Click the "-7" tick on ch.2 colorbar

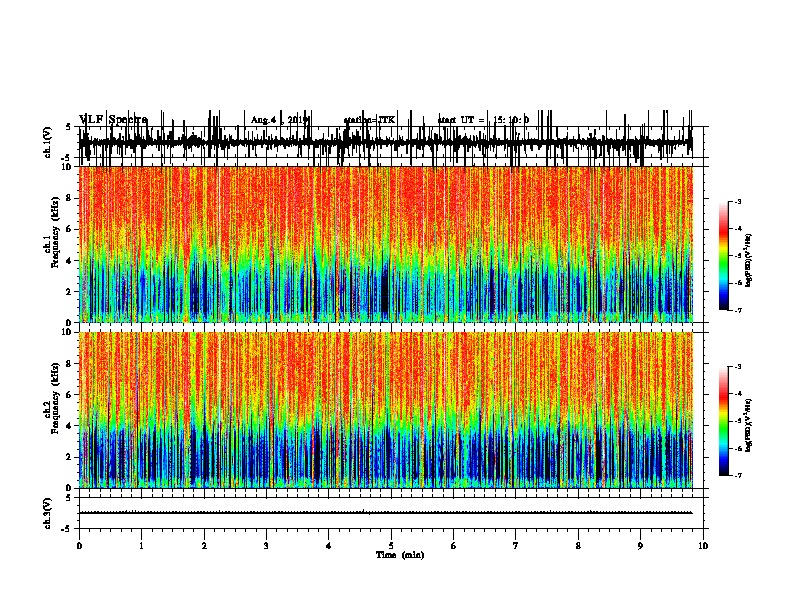(x=737, y=476)
